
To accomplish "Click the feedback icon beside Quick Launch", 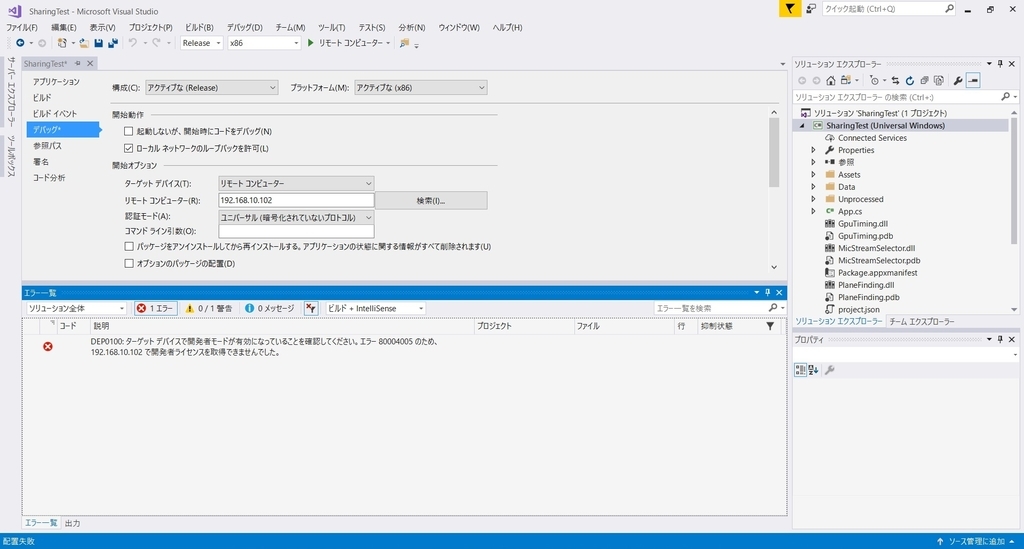I will pos(811,8).
